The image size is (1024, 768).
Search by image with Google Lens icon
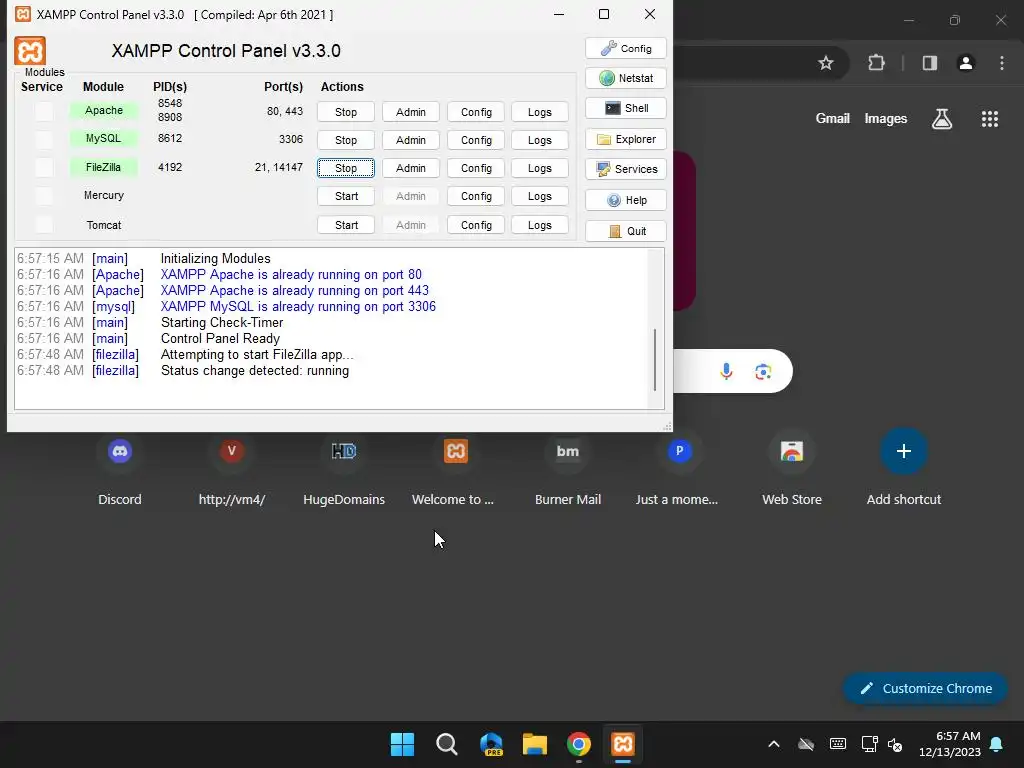(x=763, y=372)
